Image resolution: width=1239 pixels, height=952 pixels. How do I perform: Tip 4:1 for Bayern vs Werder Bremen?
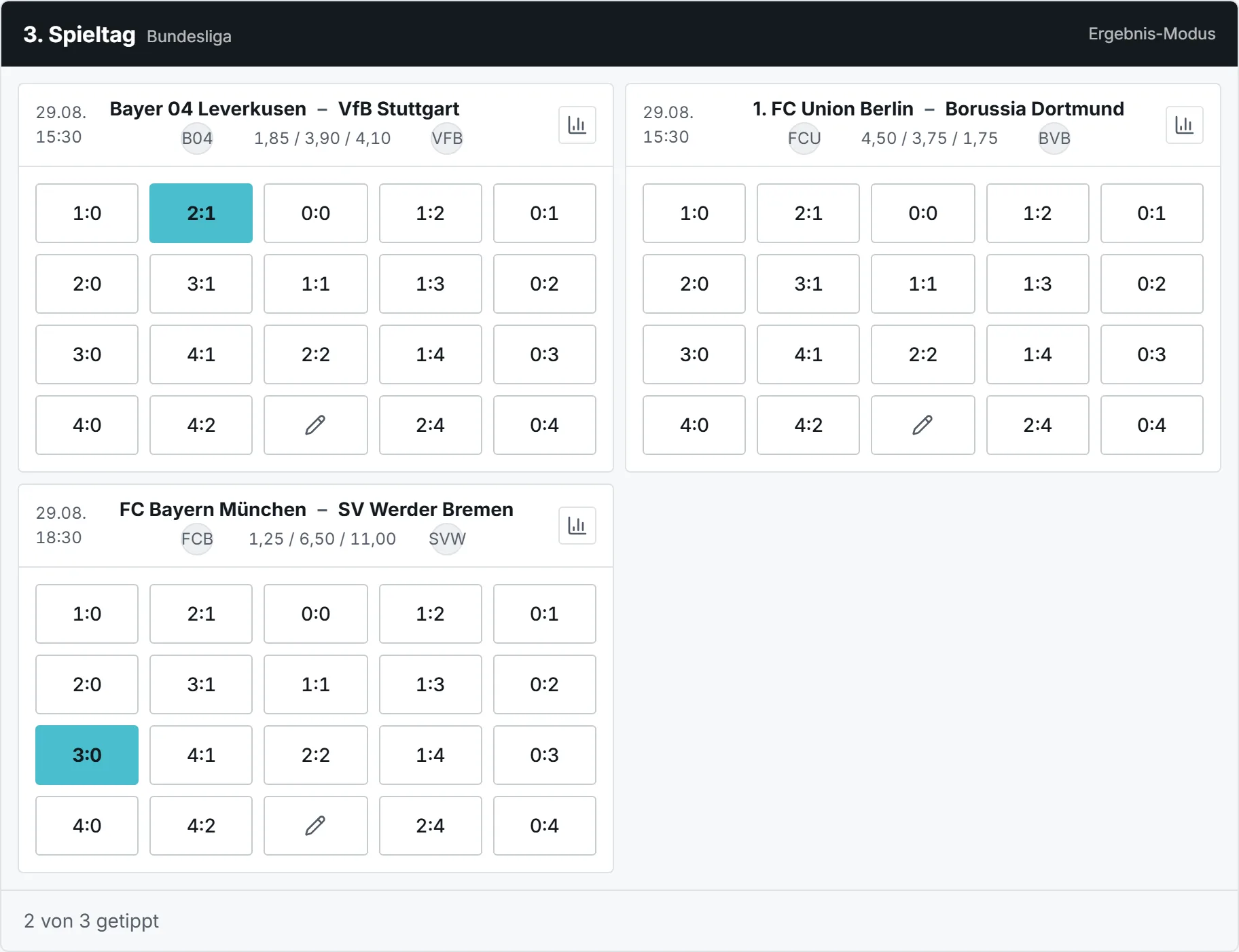[x=201, y=755]
